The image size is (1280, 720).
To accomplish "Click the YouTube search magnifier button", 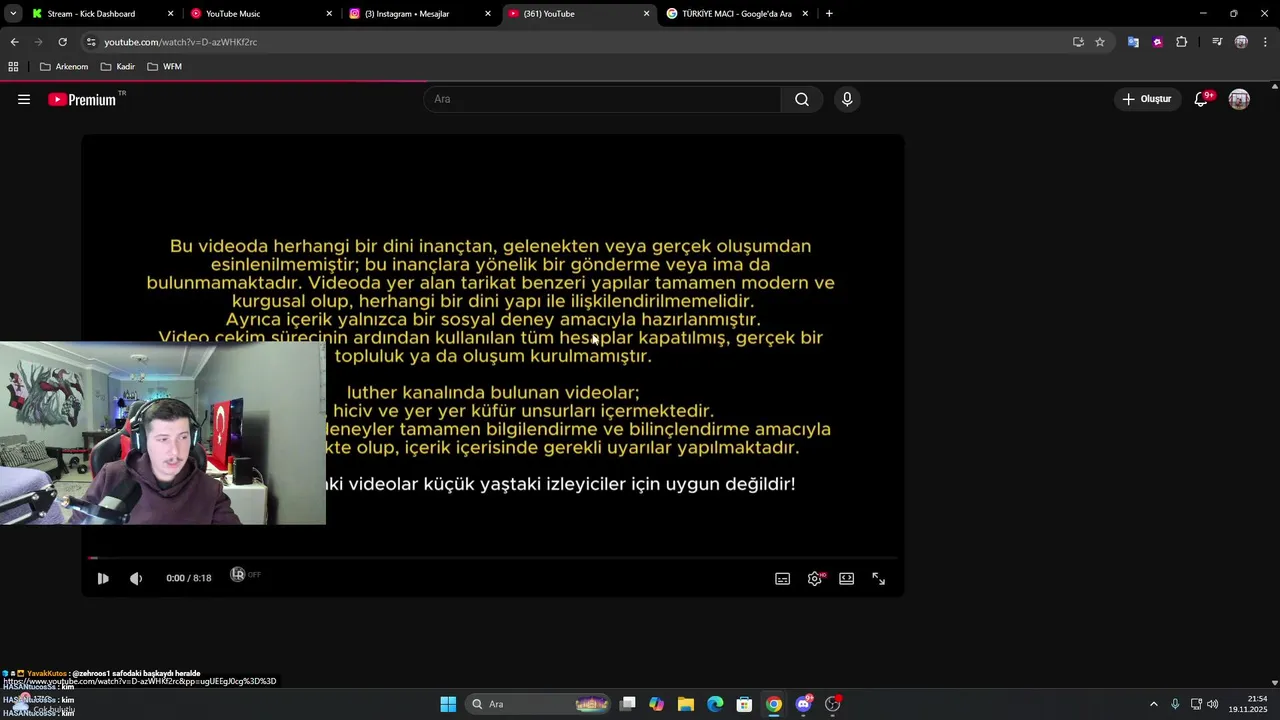I will 802,99.
